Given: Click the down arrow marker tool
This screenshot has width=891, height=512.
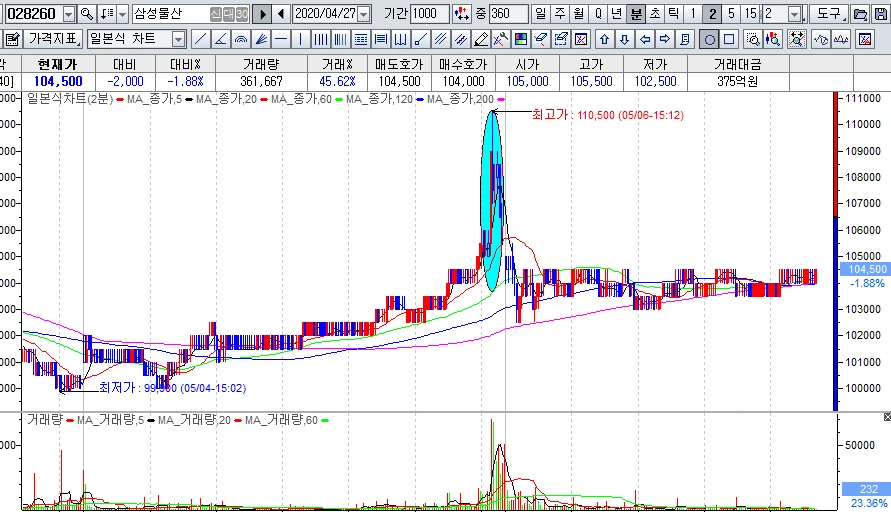Looking at the screenshot, I should pos(624,39).
